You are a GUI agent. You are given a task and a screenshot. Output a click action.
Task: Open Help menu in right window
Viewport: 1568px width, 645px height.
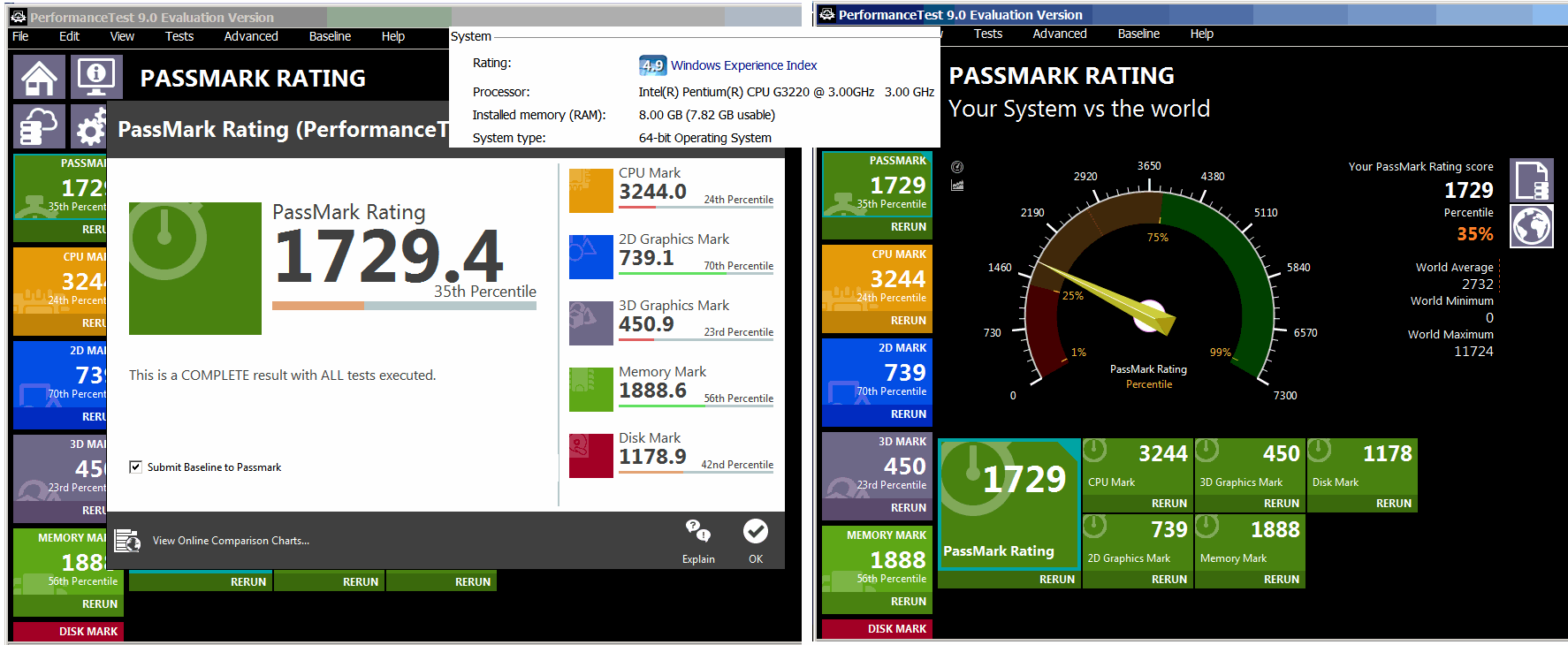(x=1202, y=34)
